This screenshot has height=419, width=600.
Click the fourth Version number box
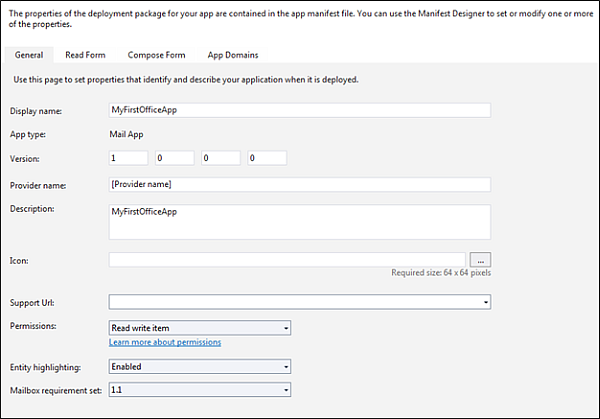click(266, 158)
